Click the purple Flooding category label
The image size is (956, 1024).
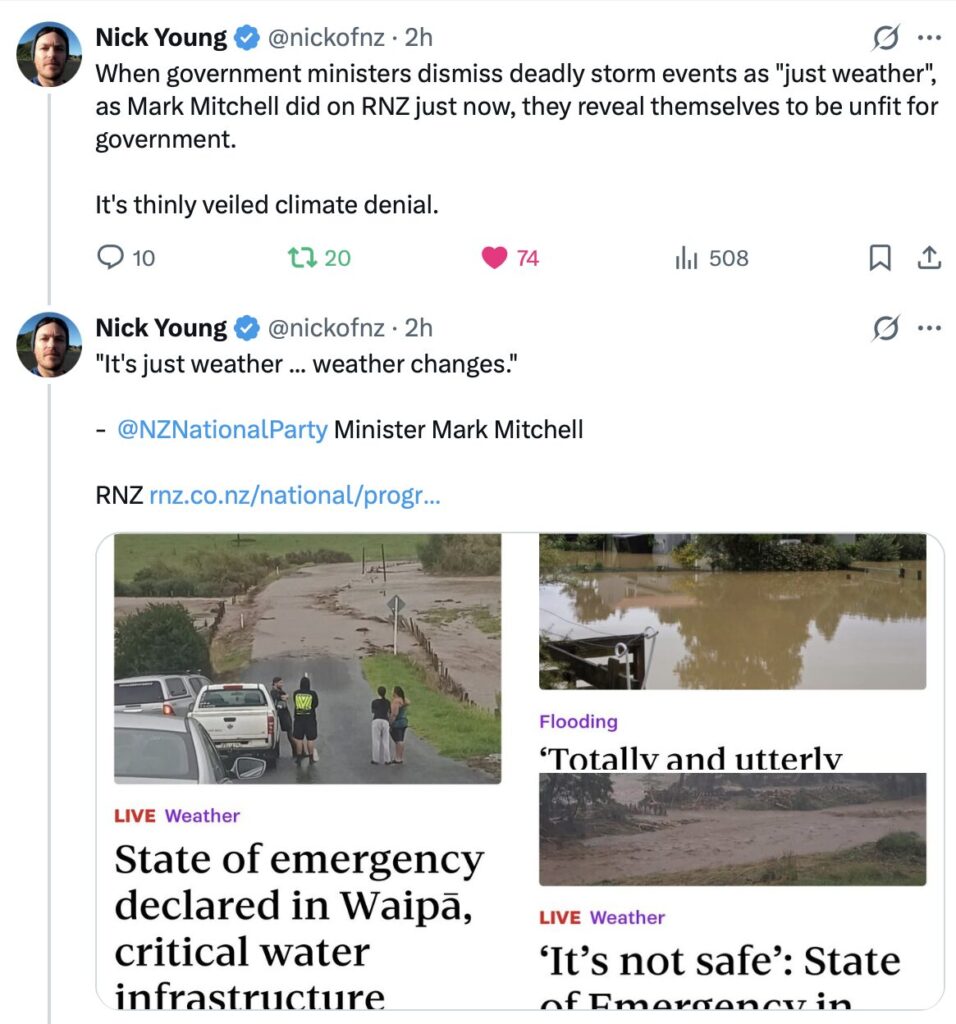(578, 721)
